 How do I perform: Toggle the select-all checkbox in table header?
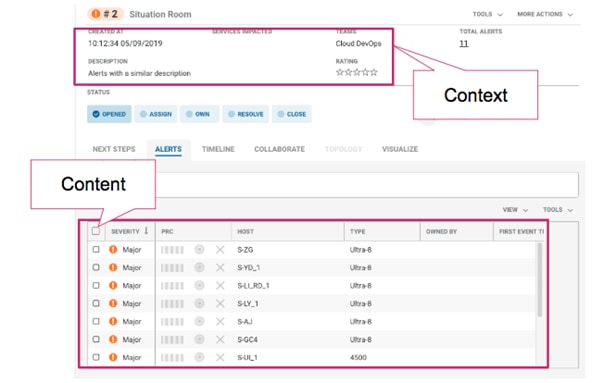coord(96,231)
